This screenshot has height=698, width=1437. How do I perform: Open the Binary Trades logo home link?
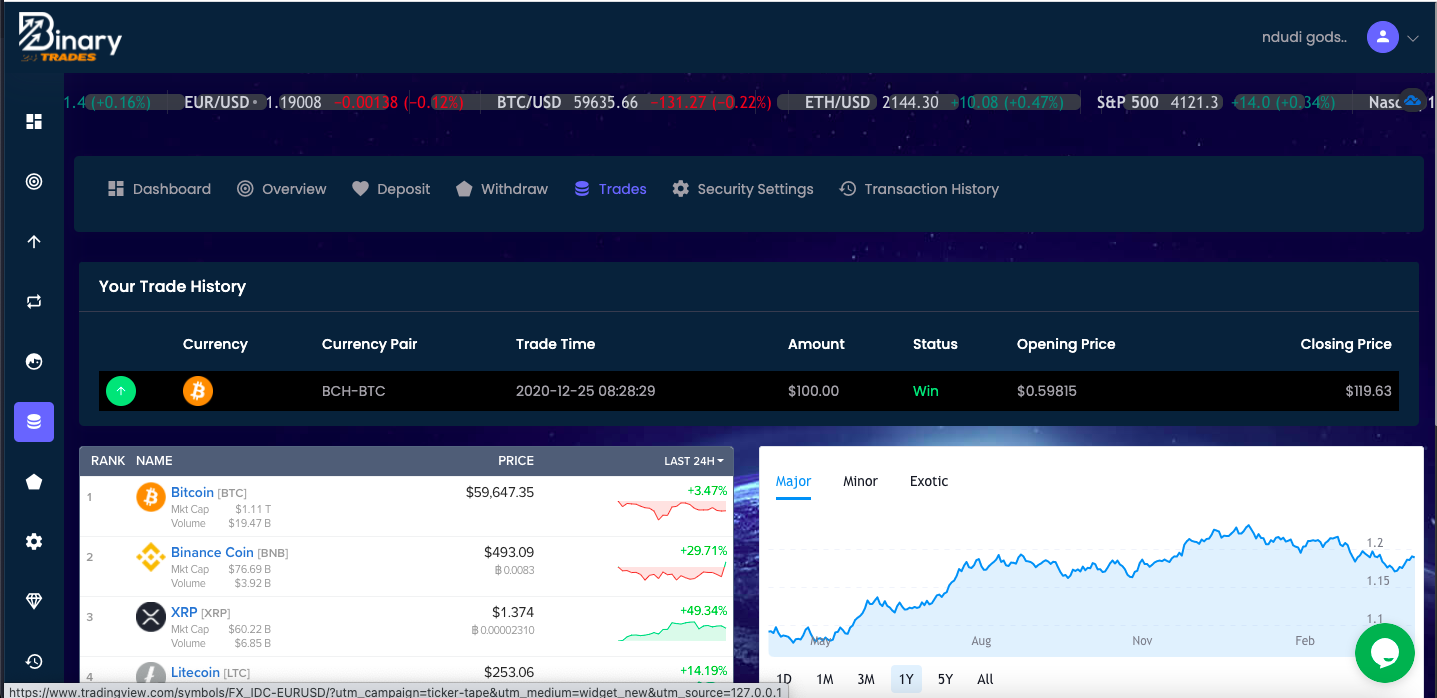(70, 38)
